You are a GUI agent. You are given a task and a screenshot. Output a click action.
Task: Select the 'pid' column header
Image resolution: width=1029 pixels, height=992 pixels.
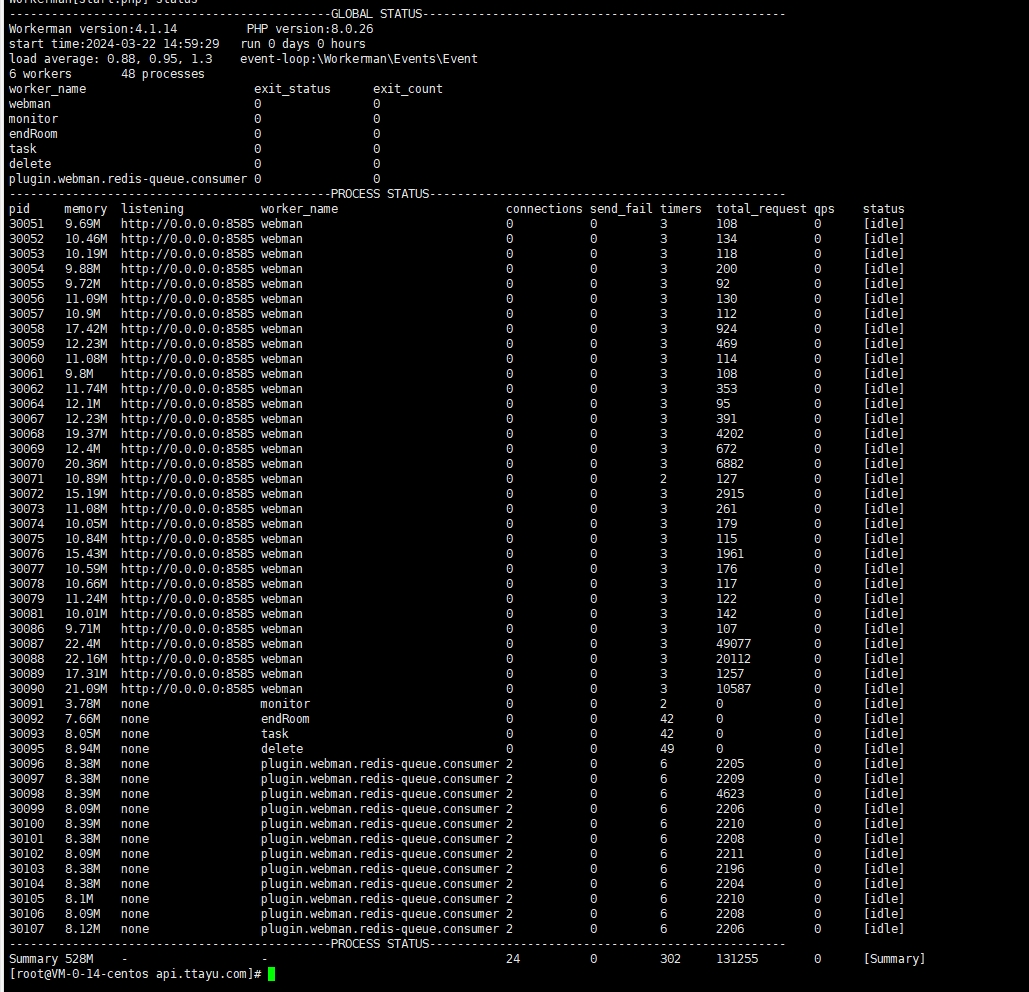(19, 209)
